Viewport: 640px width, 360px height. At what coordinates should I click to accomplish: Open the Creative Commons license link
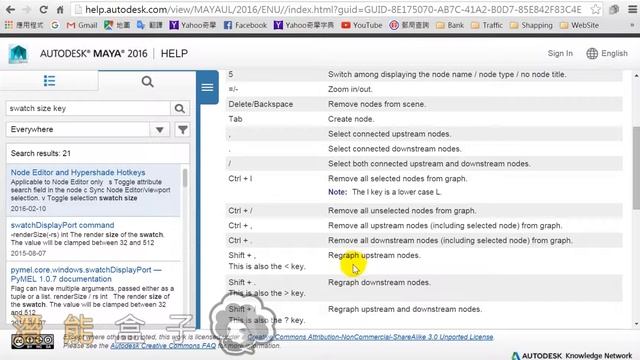pos(370,337)
